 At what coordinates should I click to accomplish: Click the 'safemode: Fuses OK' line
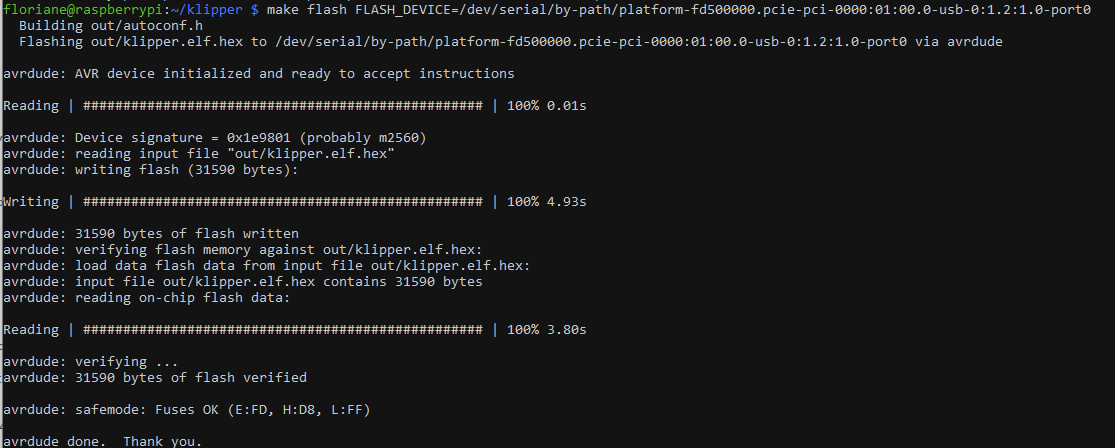pyautogui.click(x=186, y=410)
